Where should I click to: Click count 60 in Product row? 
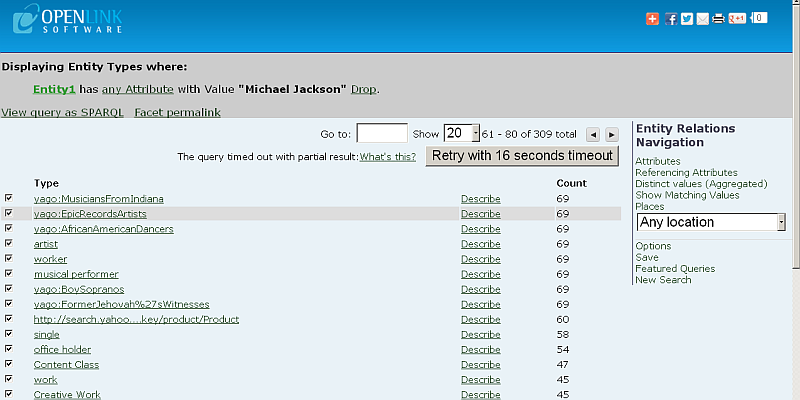point(563,320)
